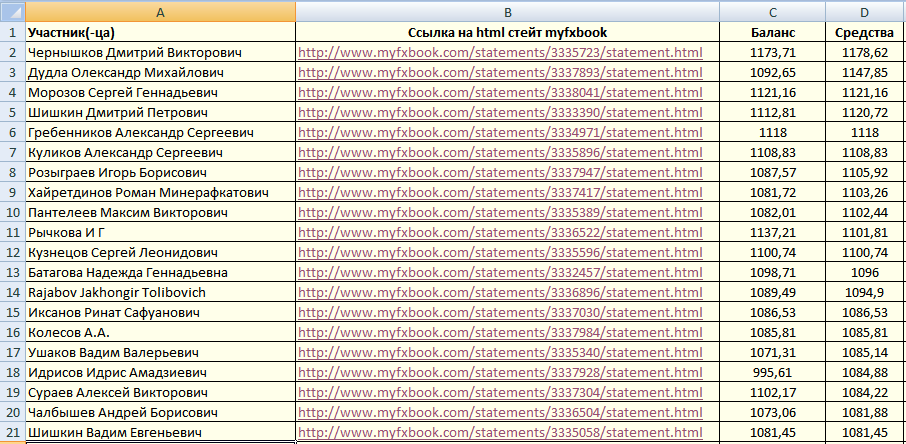
Task: Open statement link 3334971
Action: tap(500, 132)
